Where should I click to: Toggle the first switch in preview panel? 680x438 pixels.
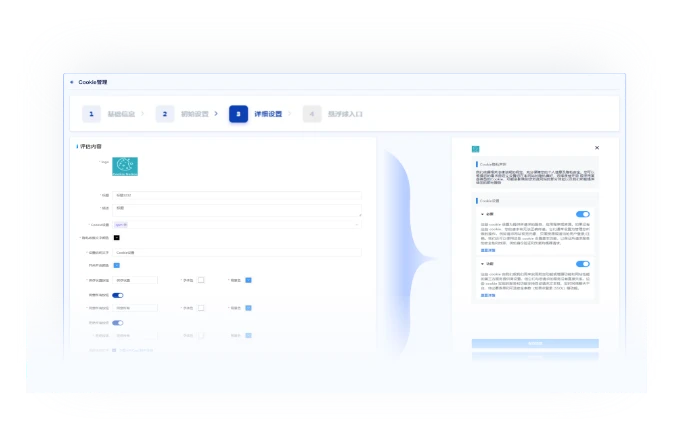(582, 214)
